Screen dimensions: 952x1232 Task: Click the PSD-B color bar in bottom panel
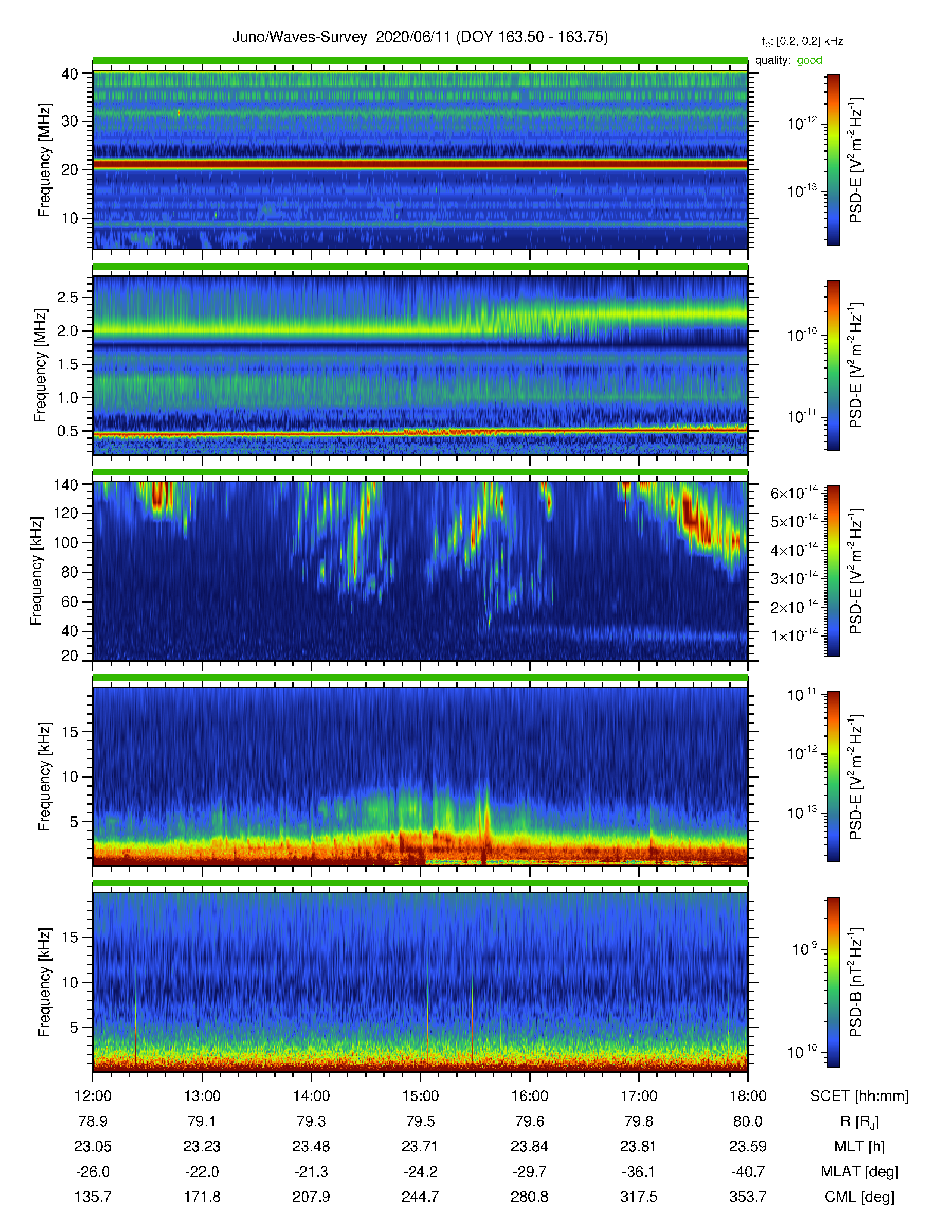point(833,982)
